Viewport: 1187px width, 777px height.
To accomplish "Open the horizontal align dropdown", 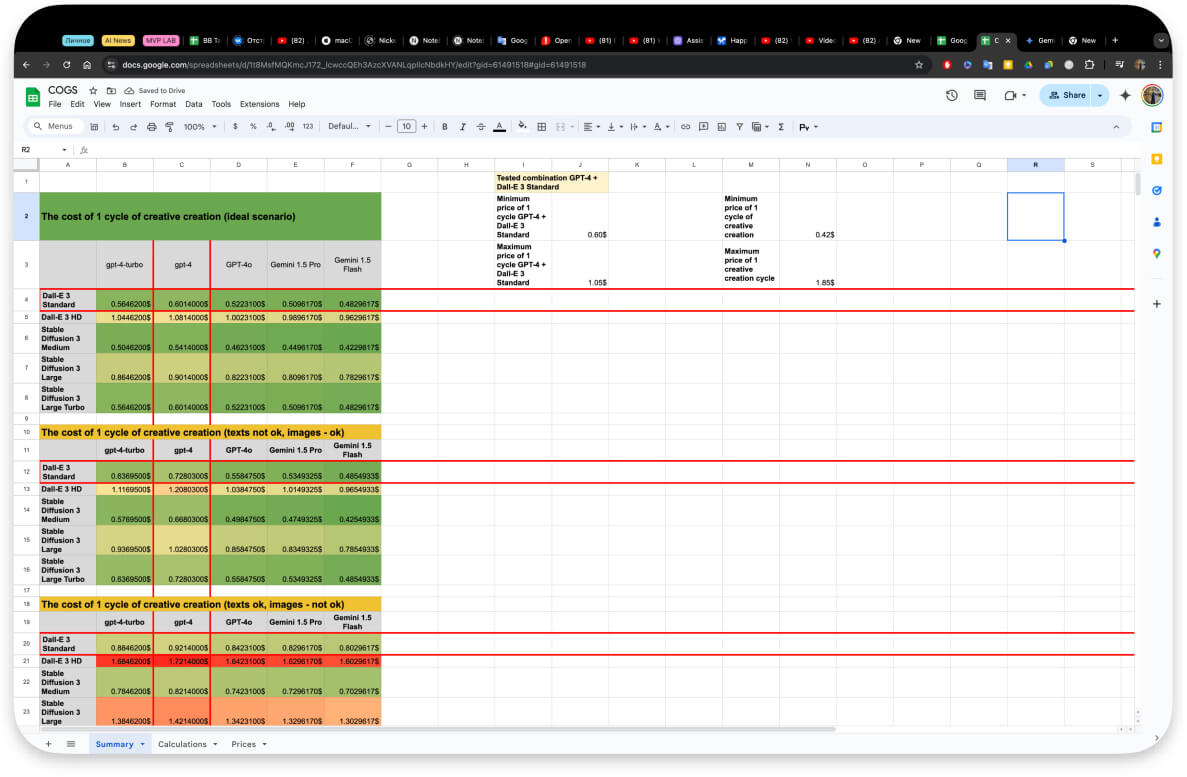I will tap(591, 127).
